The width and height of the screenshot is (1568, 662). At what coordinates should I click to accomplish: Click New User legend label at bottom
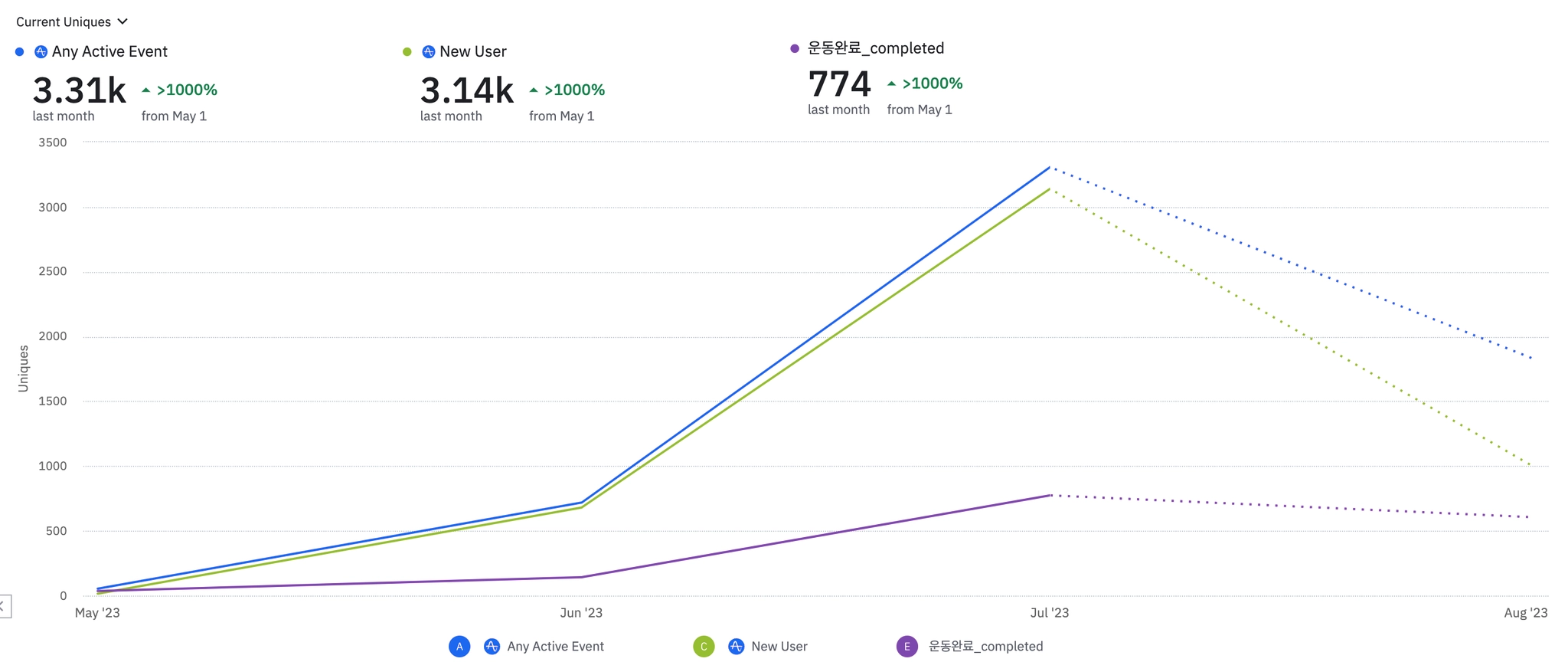point(779,647)
